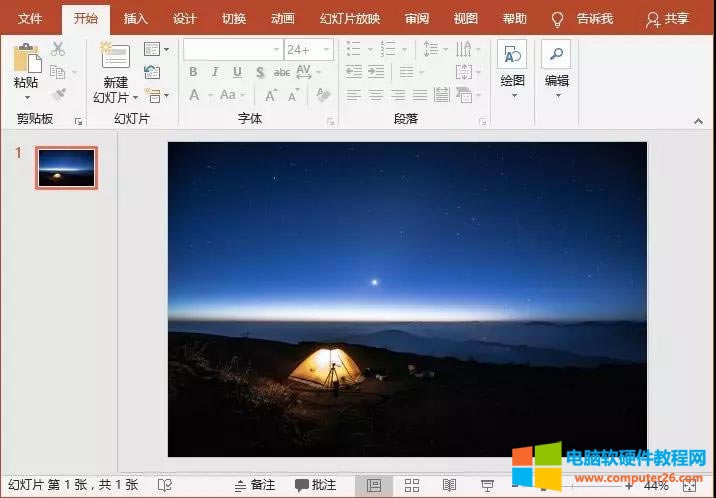Switch to the Animations (动画) tab
Screen dimensions: 716x498
[283, 19]
